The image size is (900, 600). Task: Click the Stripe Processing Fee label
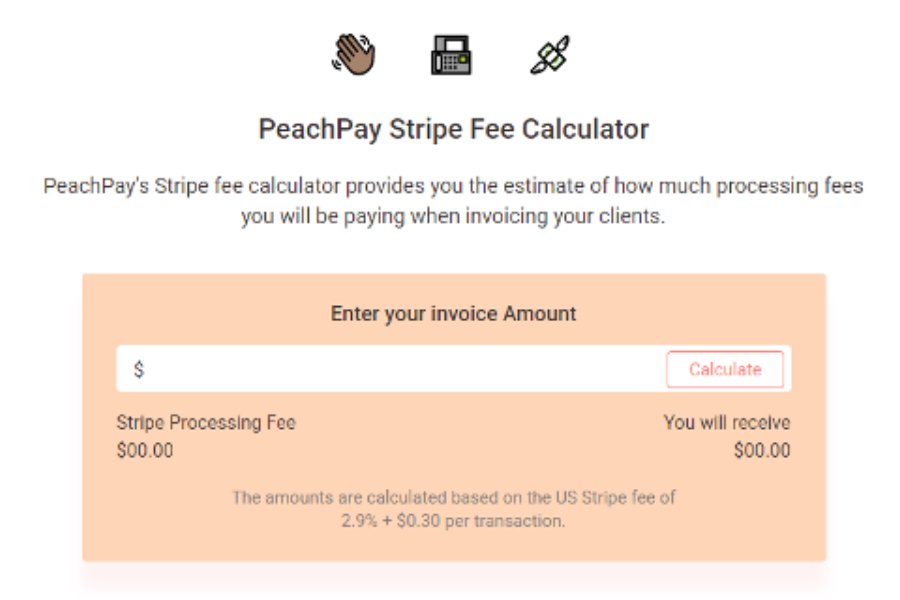pos(206,423)
